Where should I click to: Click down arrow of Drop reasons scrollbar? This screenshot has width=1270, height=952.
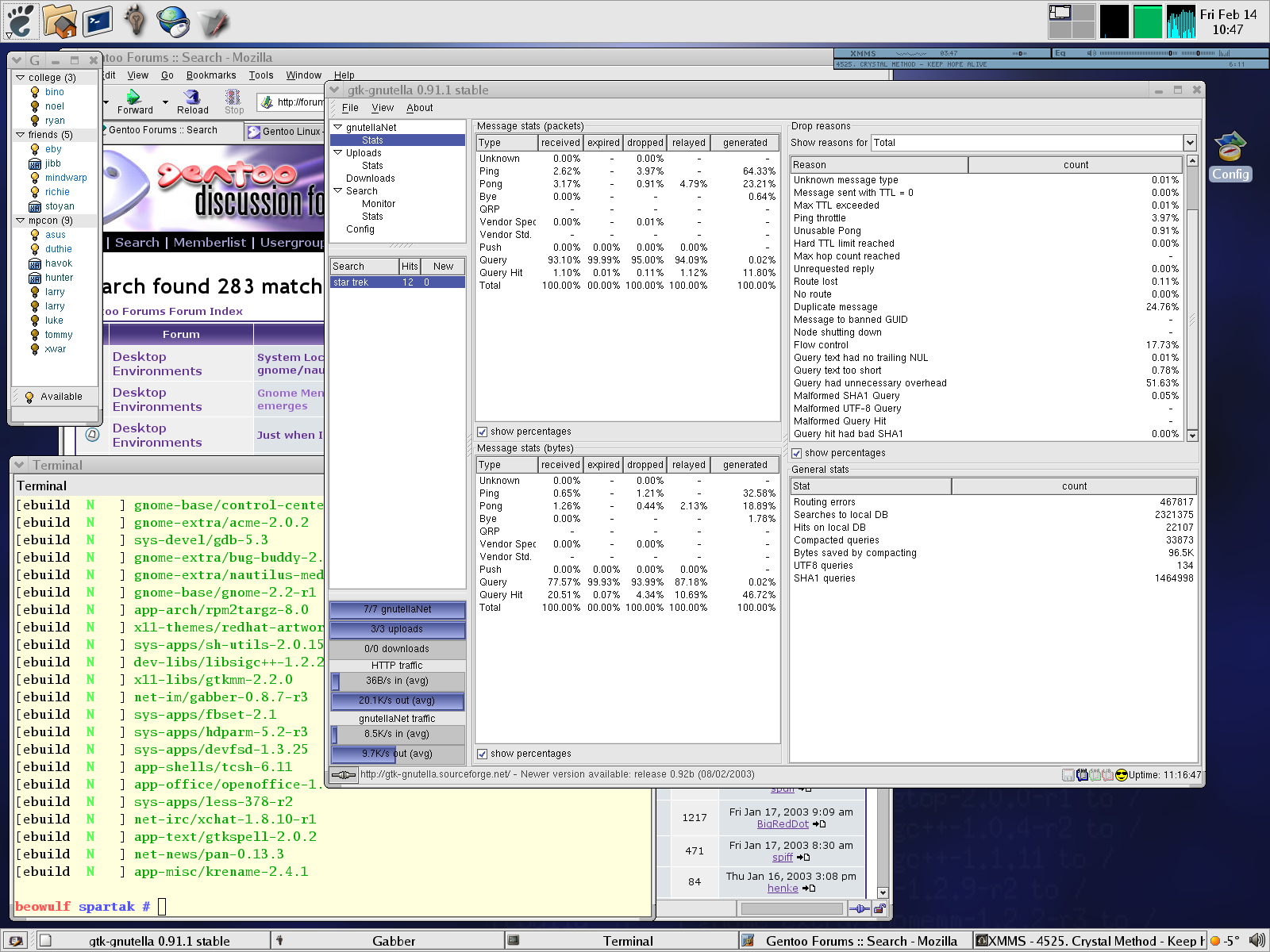coord(1191,436)
